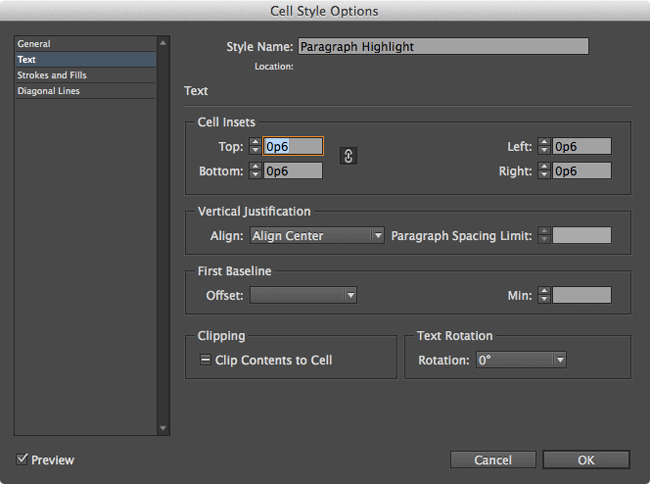Click the Right inset value field
The height and width of the screenshot is (484, 650).
click(x=582, y=171)
